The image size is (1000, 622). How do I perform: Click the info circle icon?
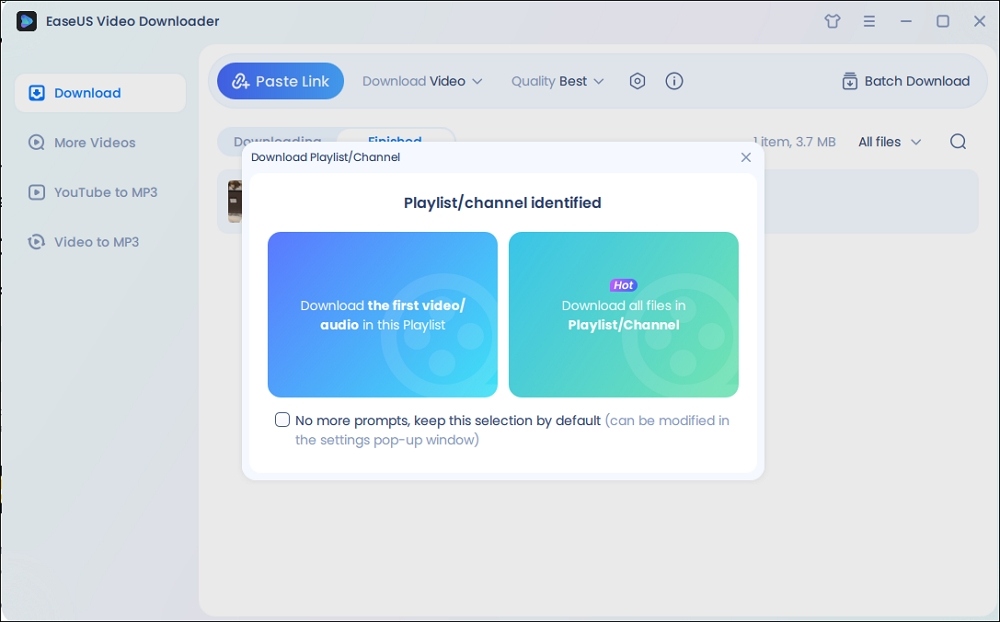pos(674,81)
